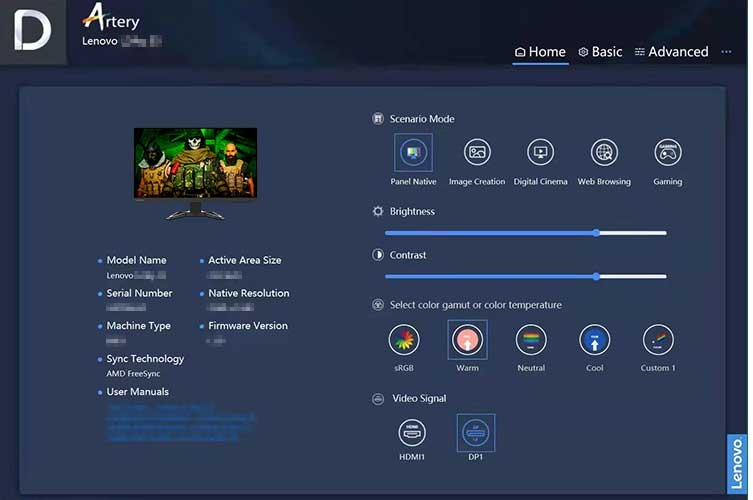The width and height of the screenshot is (753, 500).
Task: Adjust the Brightness slider
Action: (525, 233)
